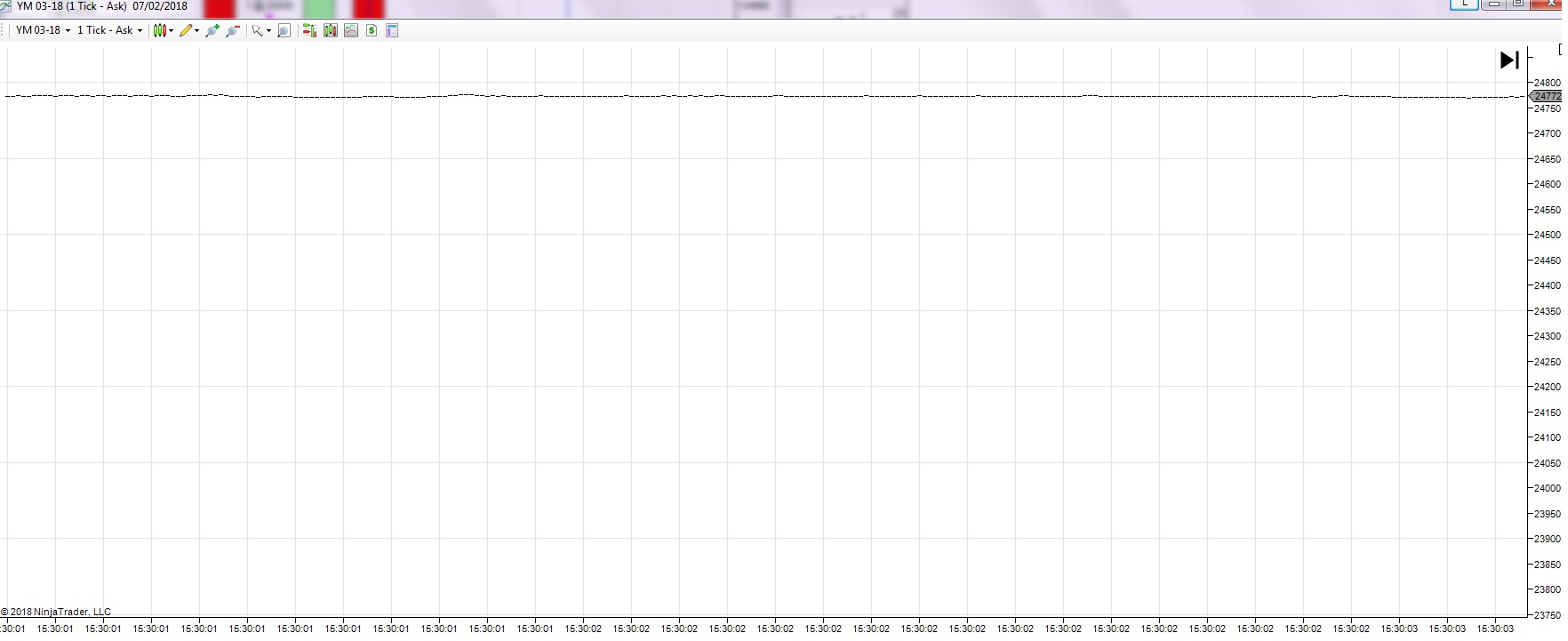Toggle the Chart Trader panel icon
The height and width of the screenshot is (641, 1568).
309,30
